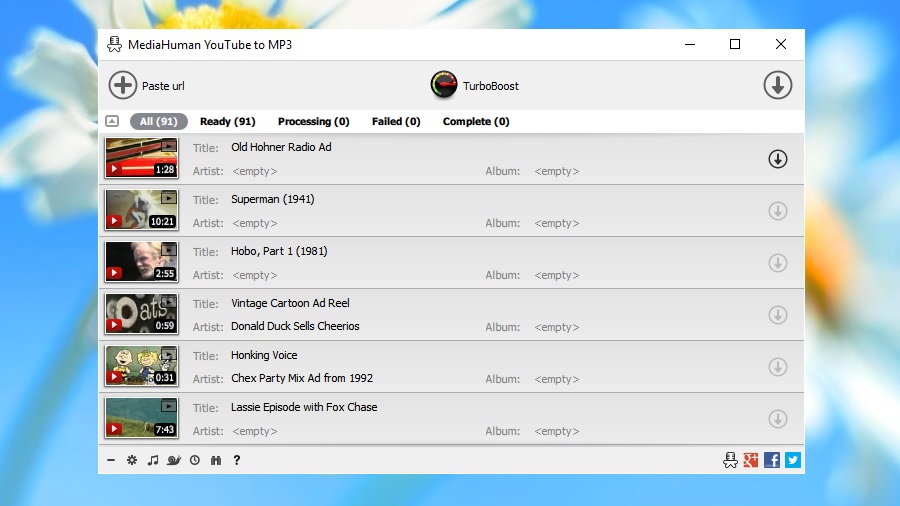The width and height of the screenshot is (900, 506).
Task: Edit artist 'Chex Party Mix Ad from 1992'
Action: click(302, 378)
